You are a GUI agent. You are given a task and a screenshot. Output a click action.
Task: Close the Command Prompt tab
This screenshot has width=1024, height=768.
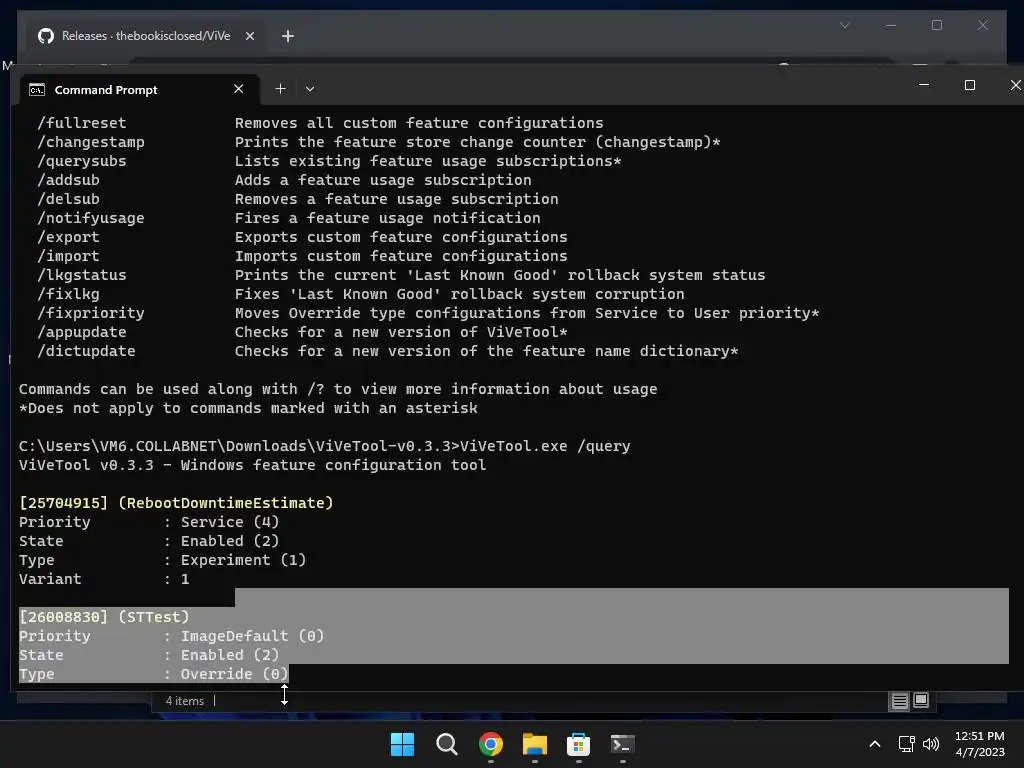click(238, 89)
